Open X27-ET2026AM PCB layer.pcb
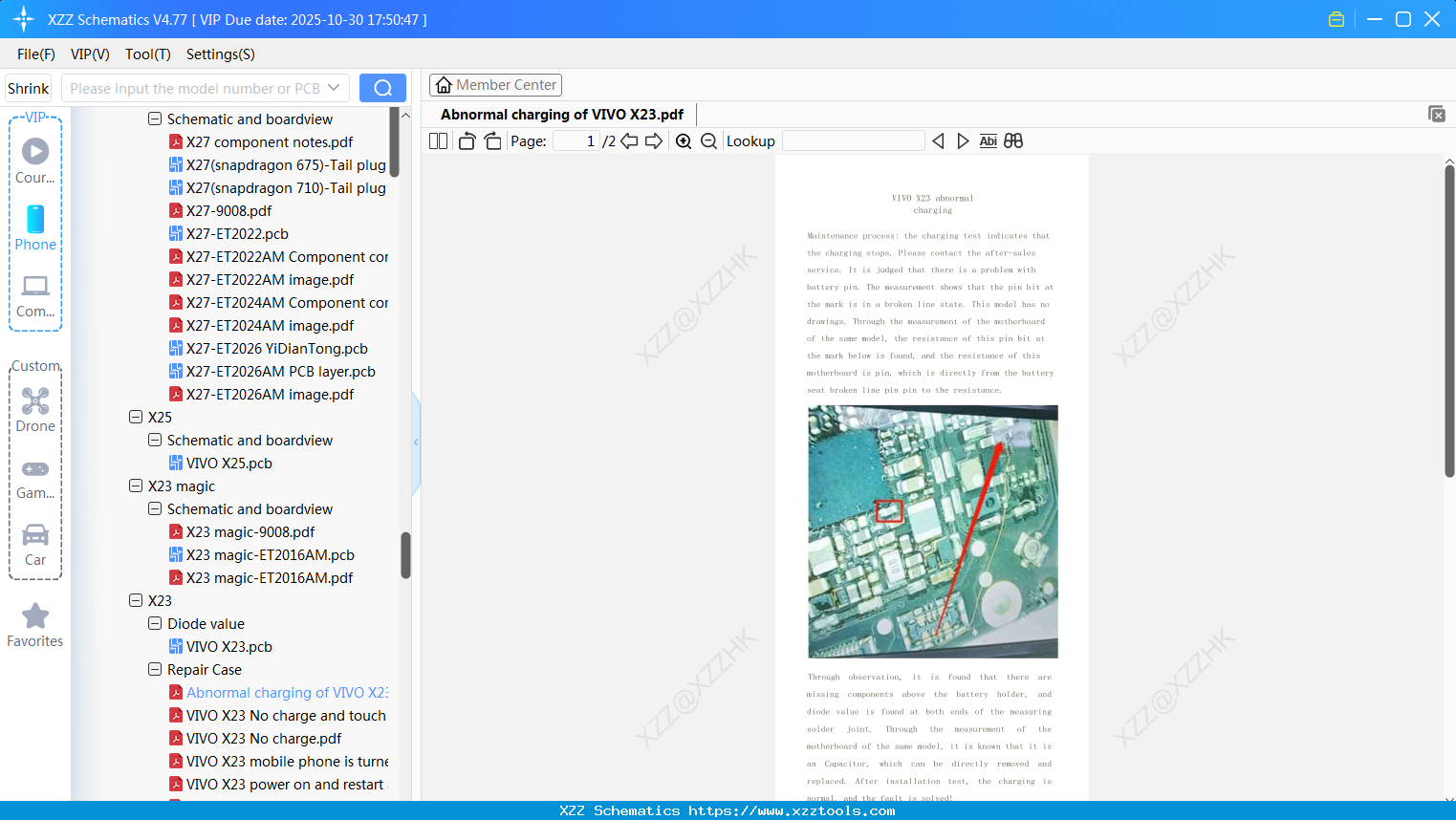The image size is (1456, 820). 281,371
